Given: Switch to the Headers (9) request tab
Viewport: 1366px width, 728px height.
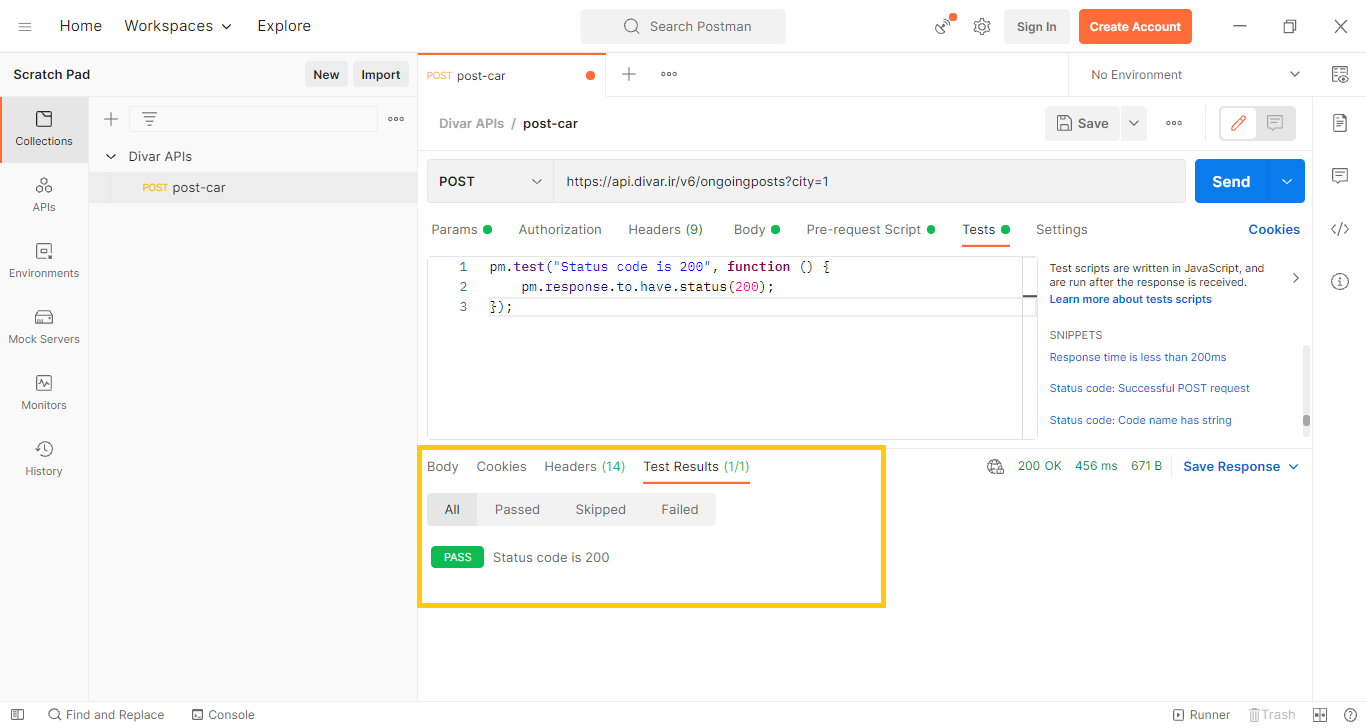Looking at the screenshot, I should [665, 229].
